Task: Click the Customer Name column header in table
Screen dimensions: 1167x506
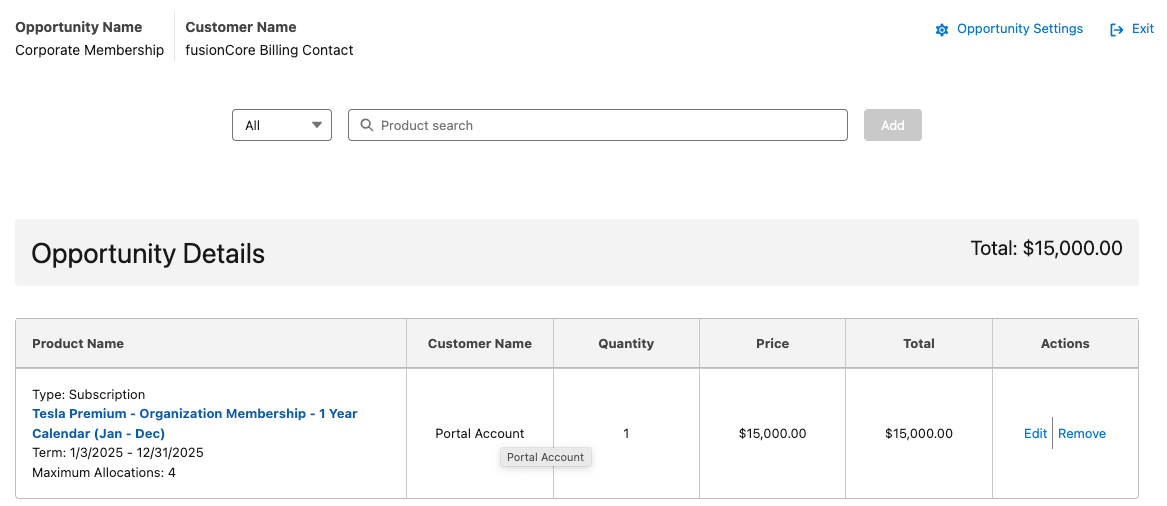Action: coord(479,343)
